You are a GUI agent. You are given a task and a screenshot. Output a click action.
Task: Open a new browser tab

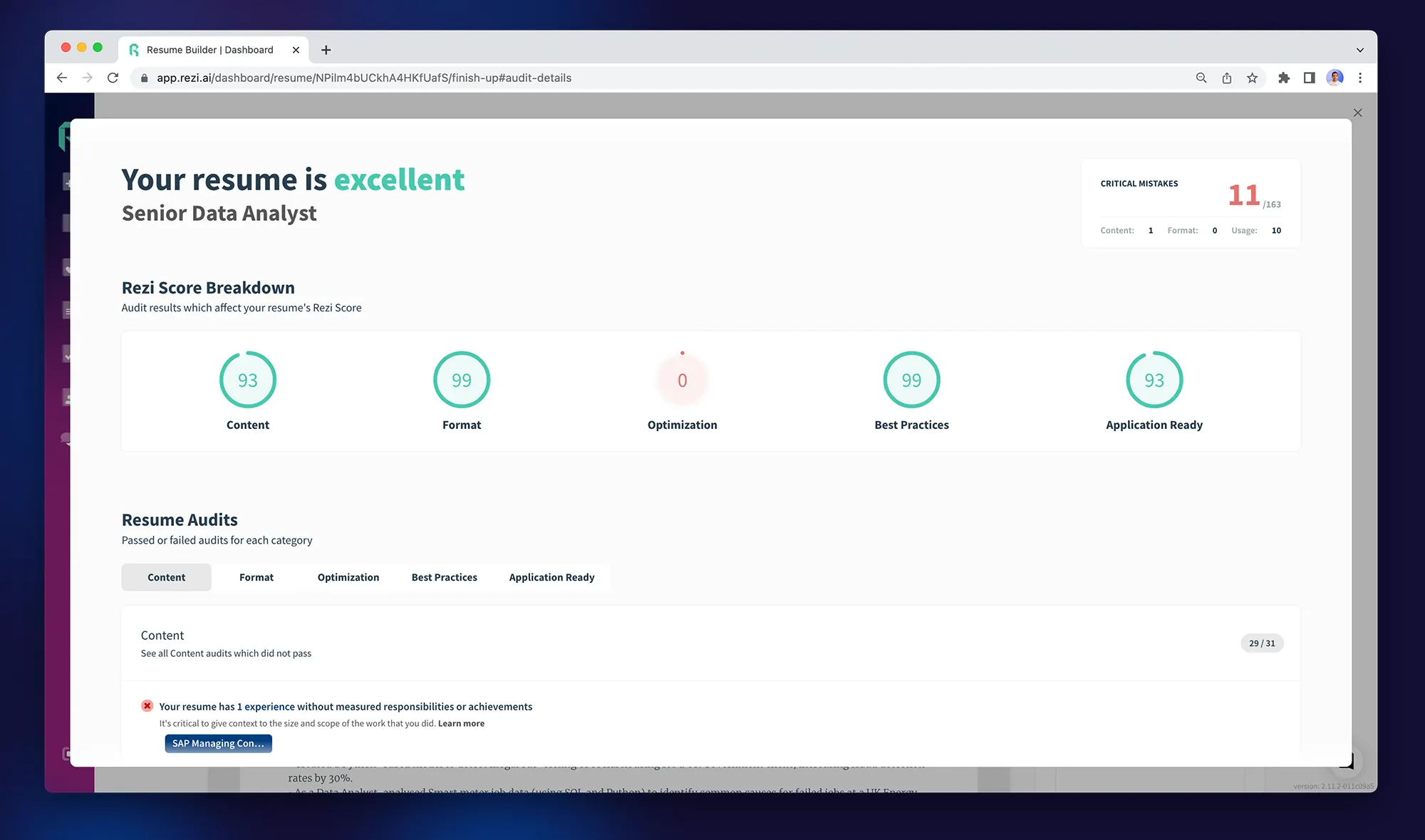326,50
